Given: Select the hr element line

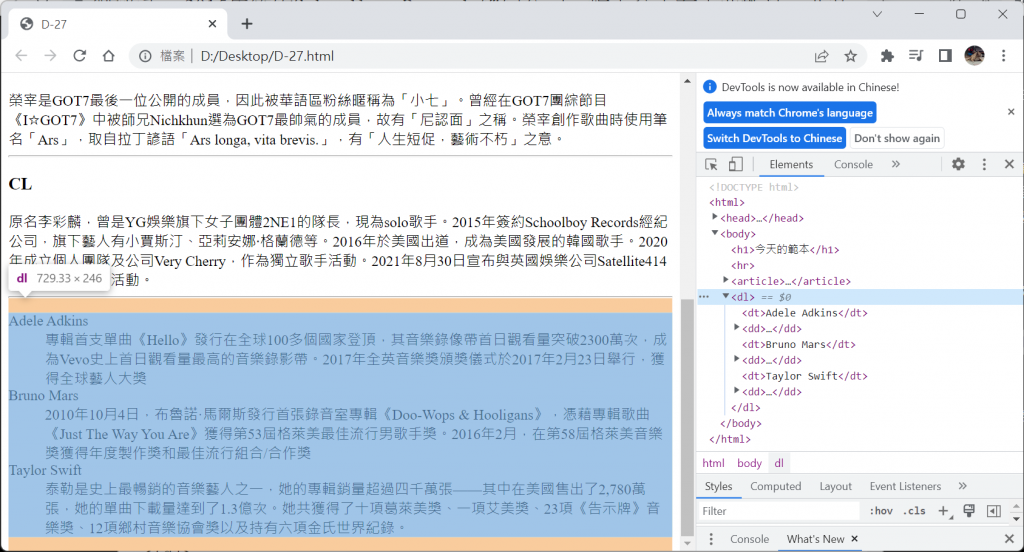Looking at the screenshot, I should pos(743,265).
